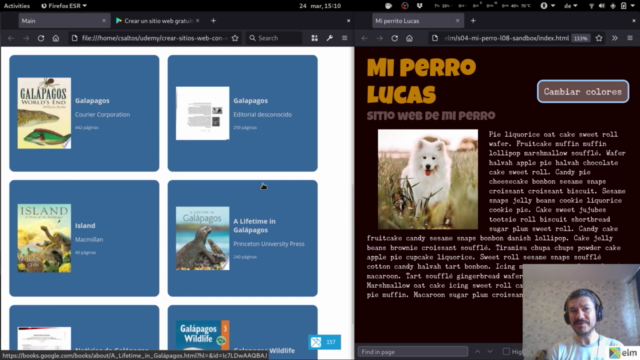The image size is (640, 360).
Task: Click the right window address bar URL
Action: tap(507, 38)
